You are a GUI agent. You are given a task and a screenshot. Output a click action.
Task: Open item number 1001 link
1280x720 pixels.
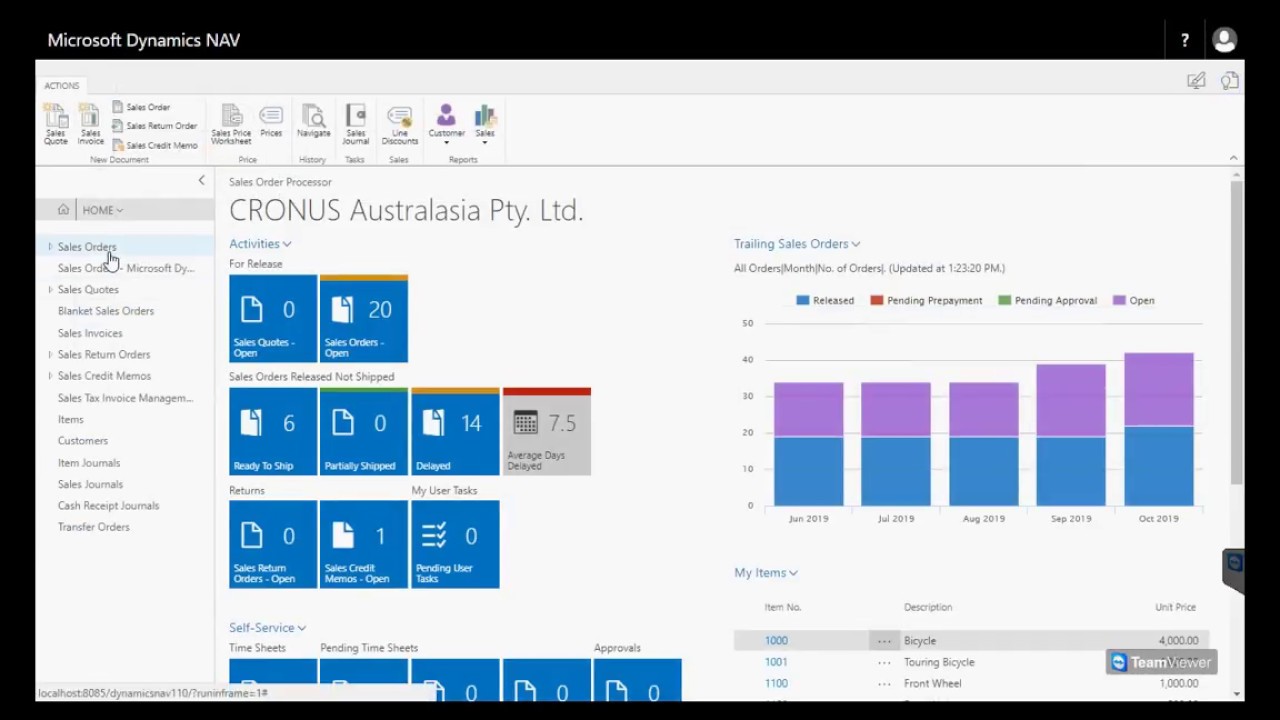tap(776, 662)
